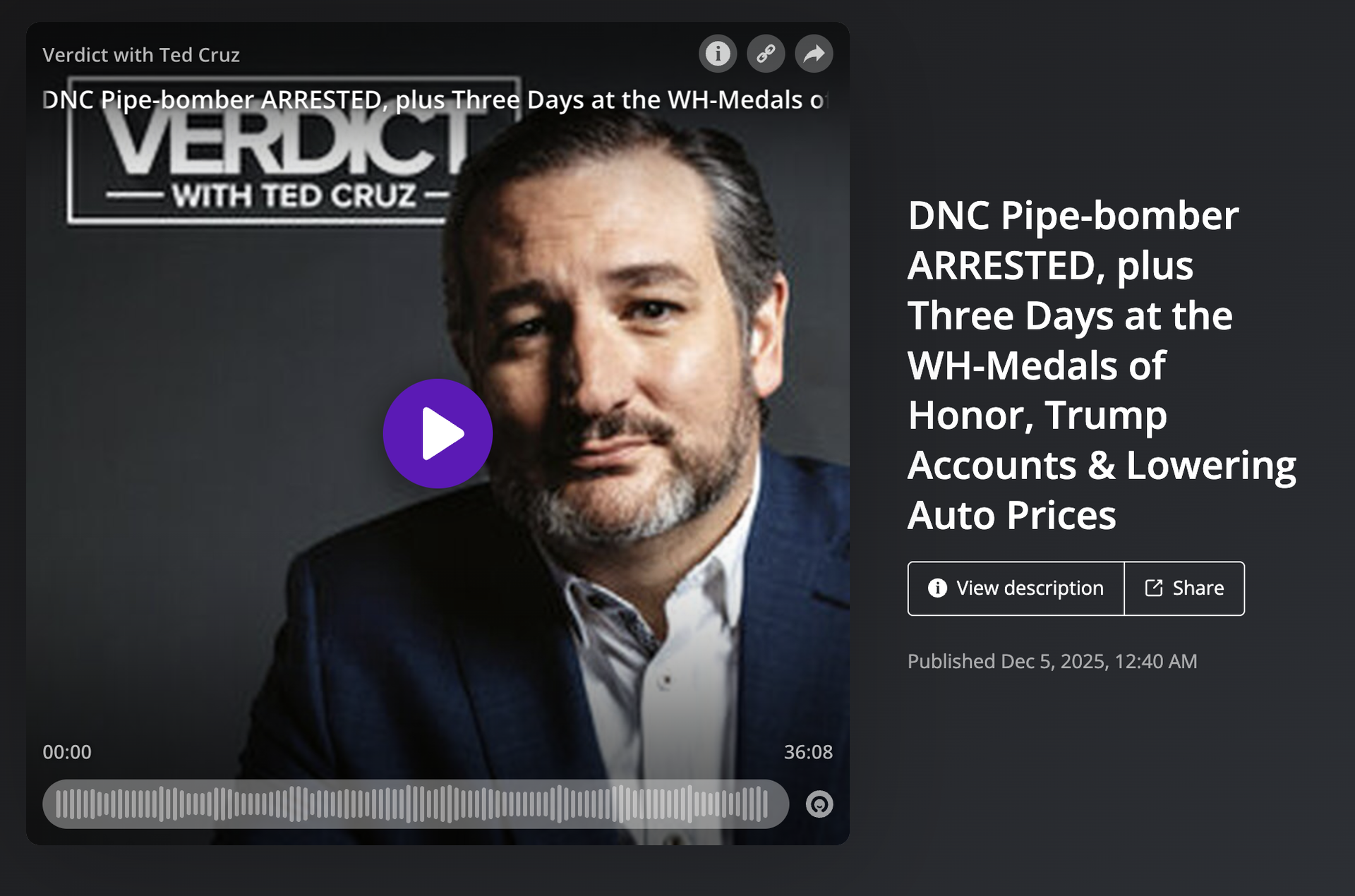Click the white triangle inside purple play circle
This screenshot has height=896, width=1355.
pyautogui.click(x=442, y=433)
